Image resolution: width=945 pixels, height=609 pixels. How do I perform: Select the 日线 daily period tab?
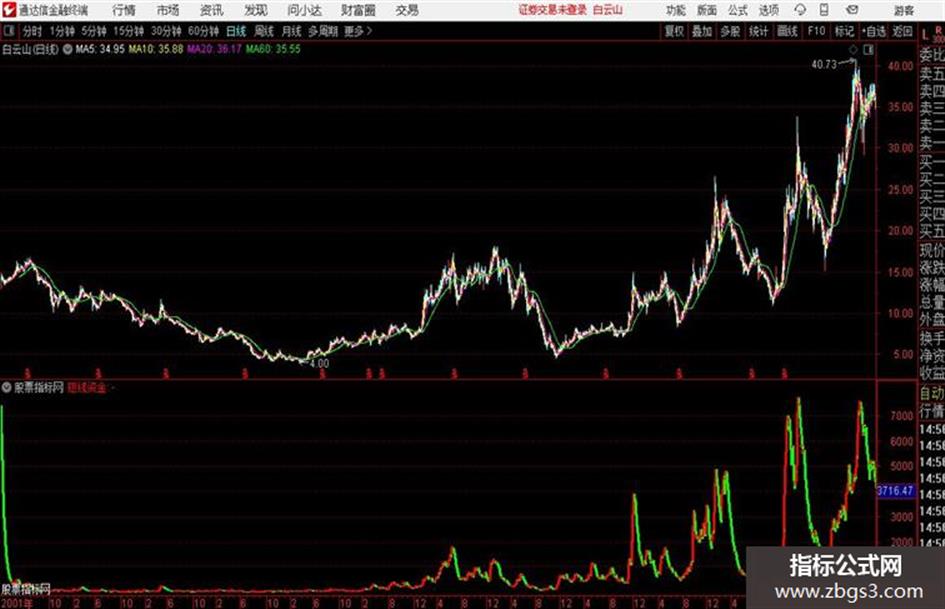coord(236,31)
